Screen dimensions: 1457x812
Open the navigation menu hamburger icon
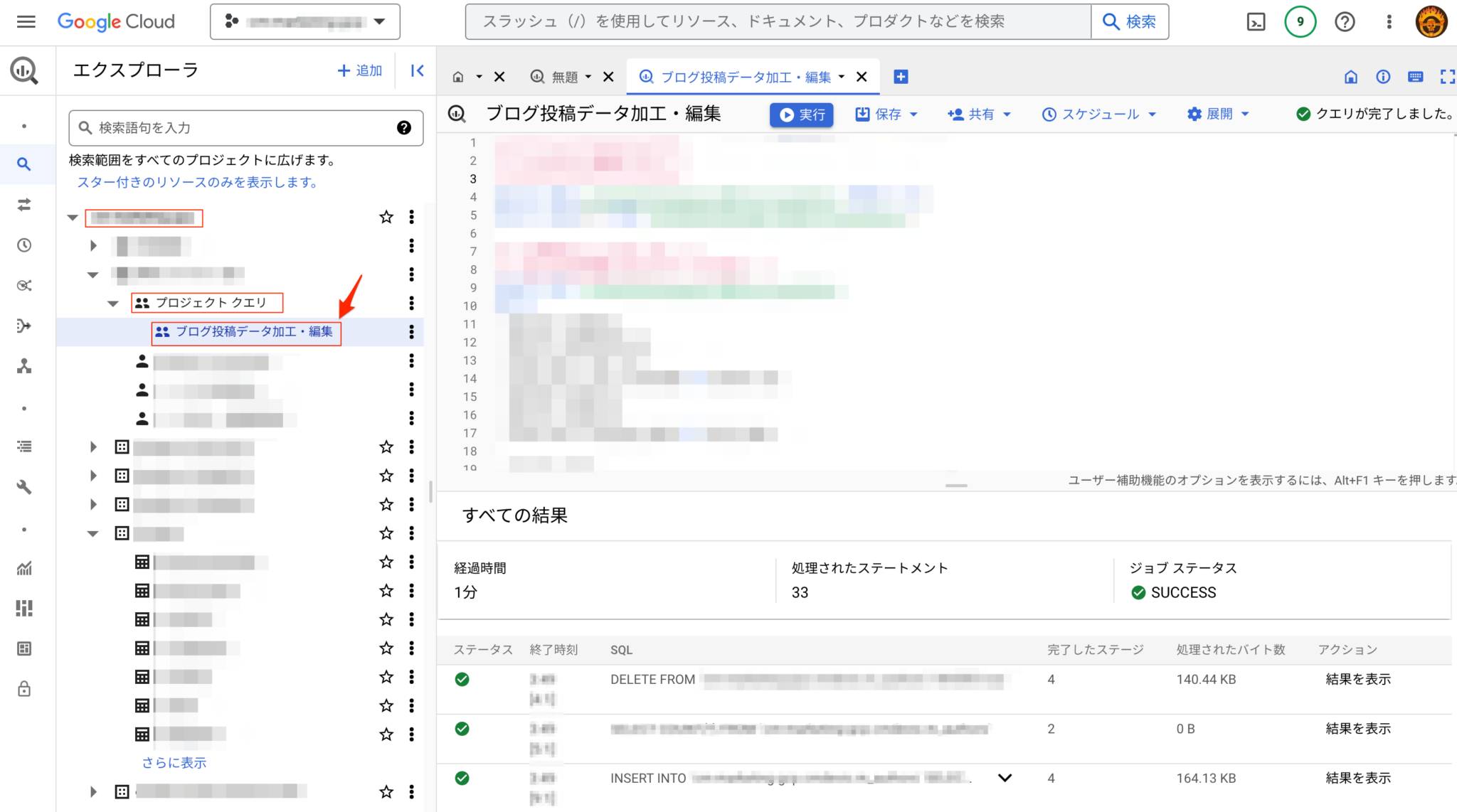(26, 21)
